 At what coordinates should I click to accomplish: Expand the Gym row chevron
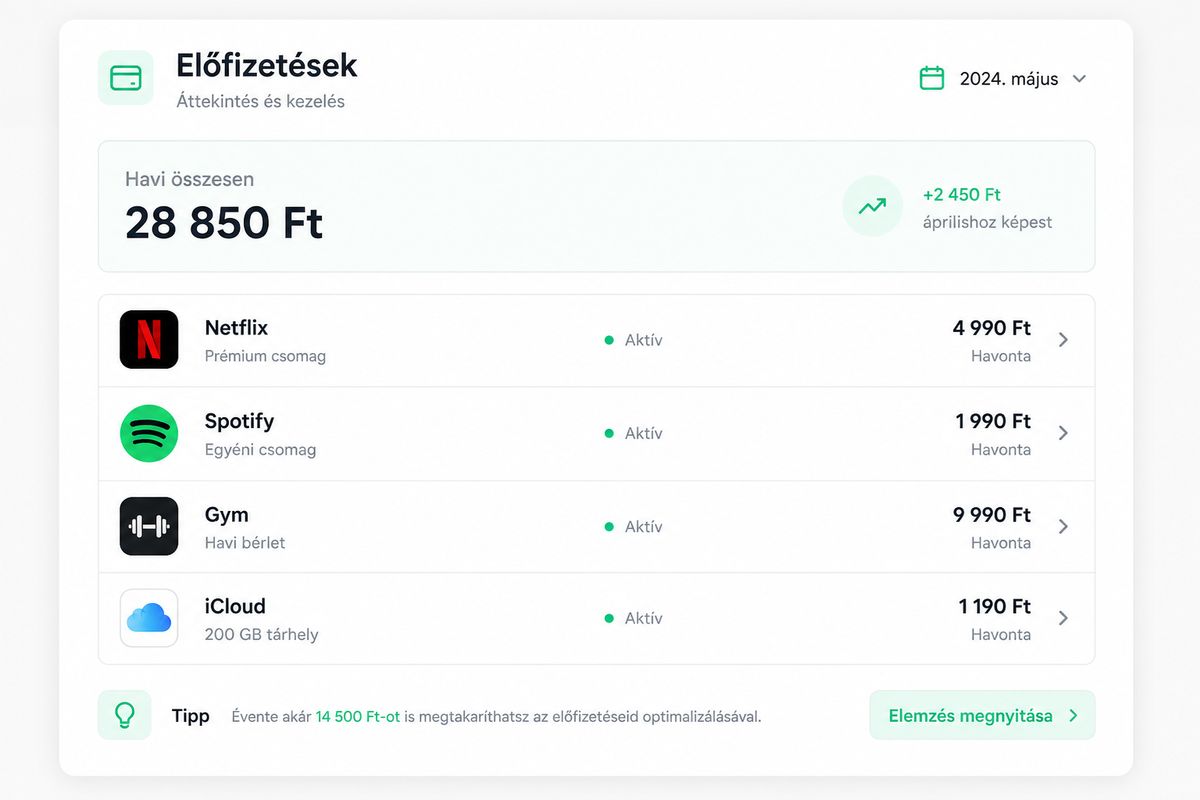(x=1063, y=526)
